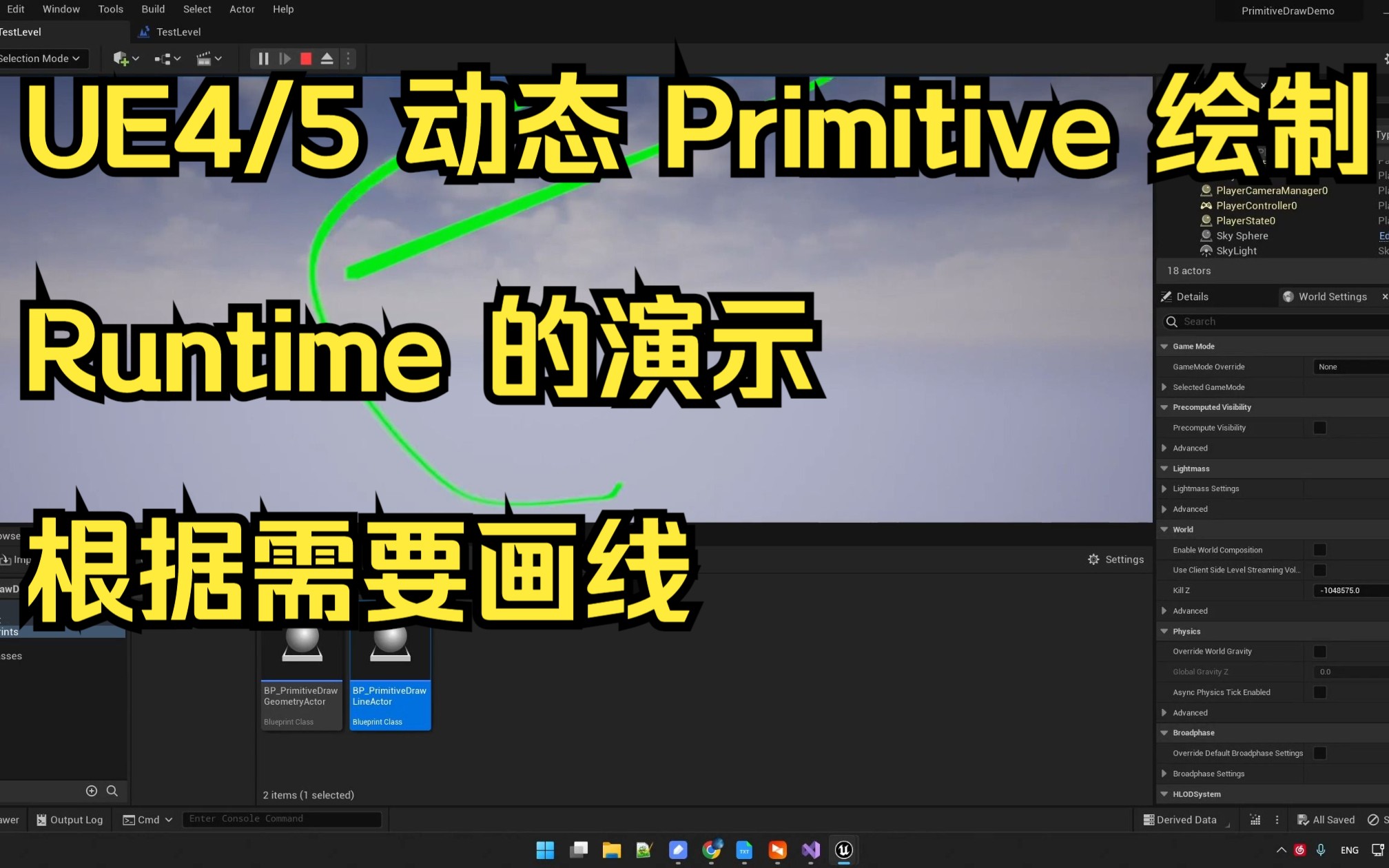Open the Cmd console type dropdown
1389x868 pixels.
pos(147,820)
